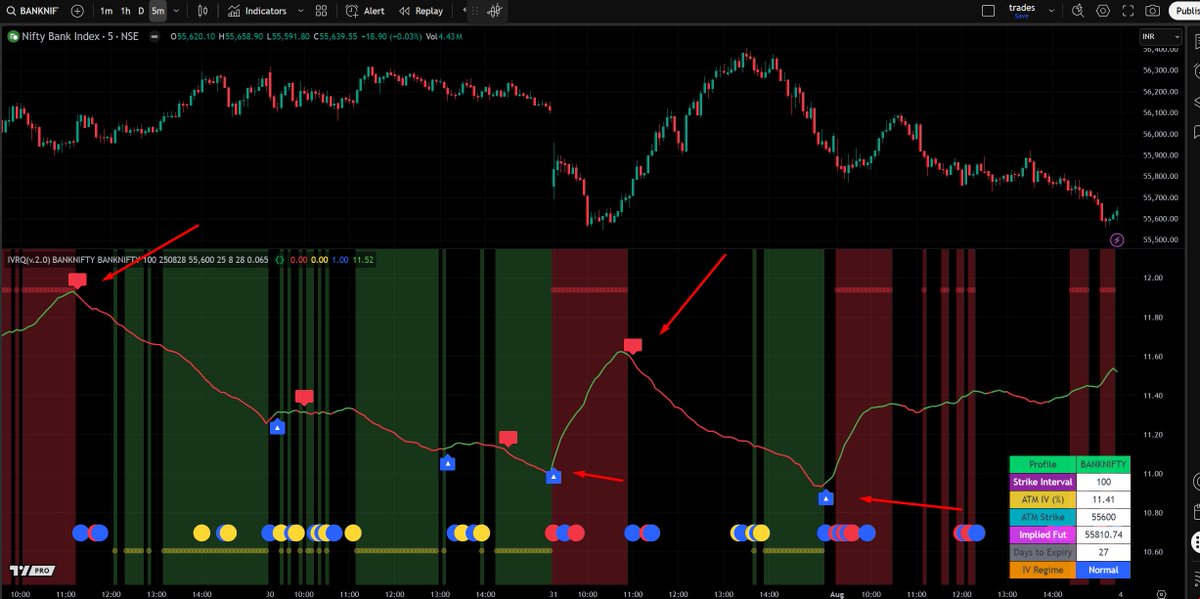Select the active 5m timeframe
Screen dimensions: 1200x599
point(158,11)
